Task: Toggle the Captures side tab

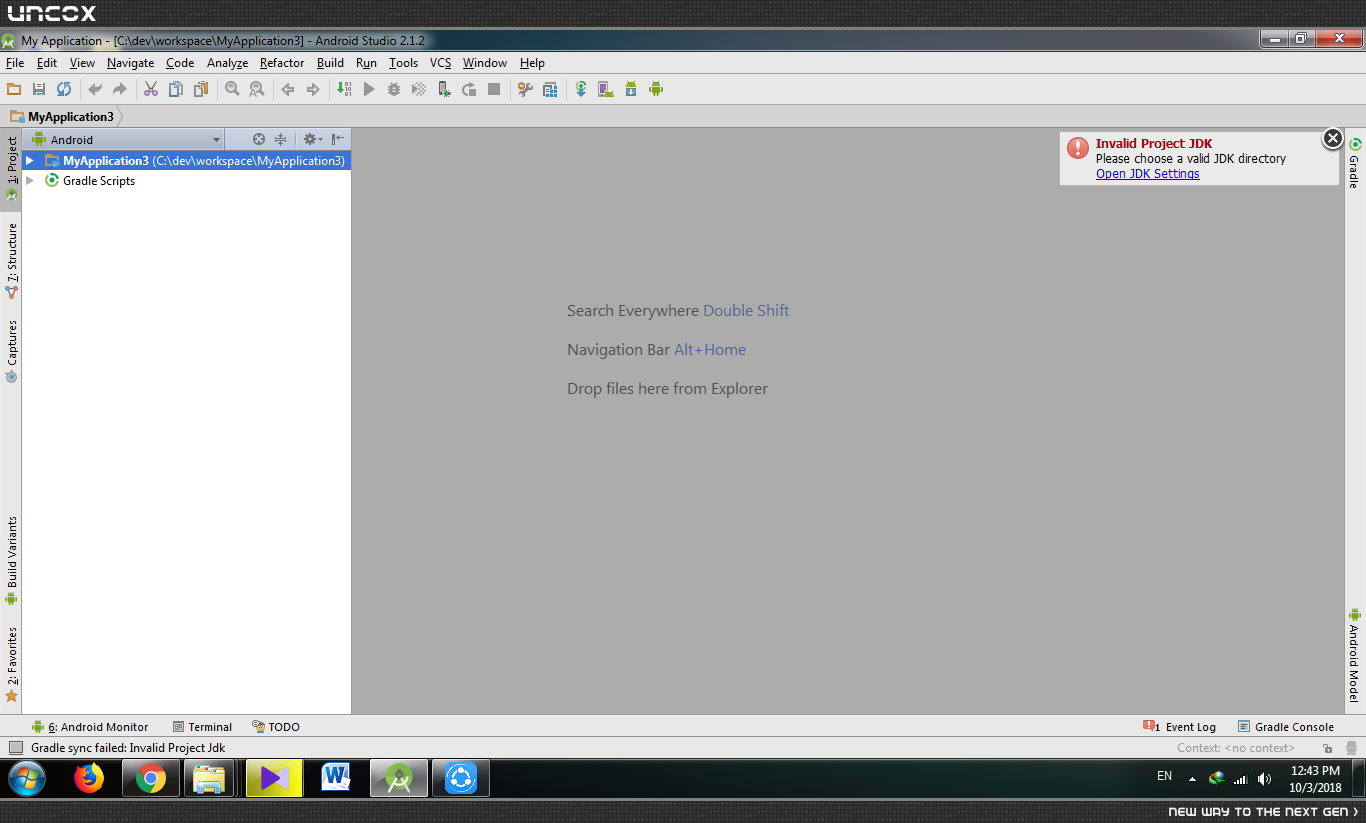Action: pyautogui.click(x=11, y=351)
